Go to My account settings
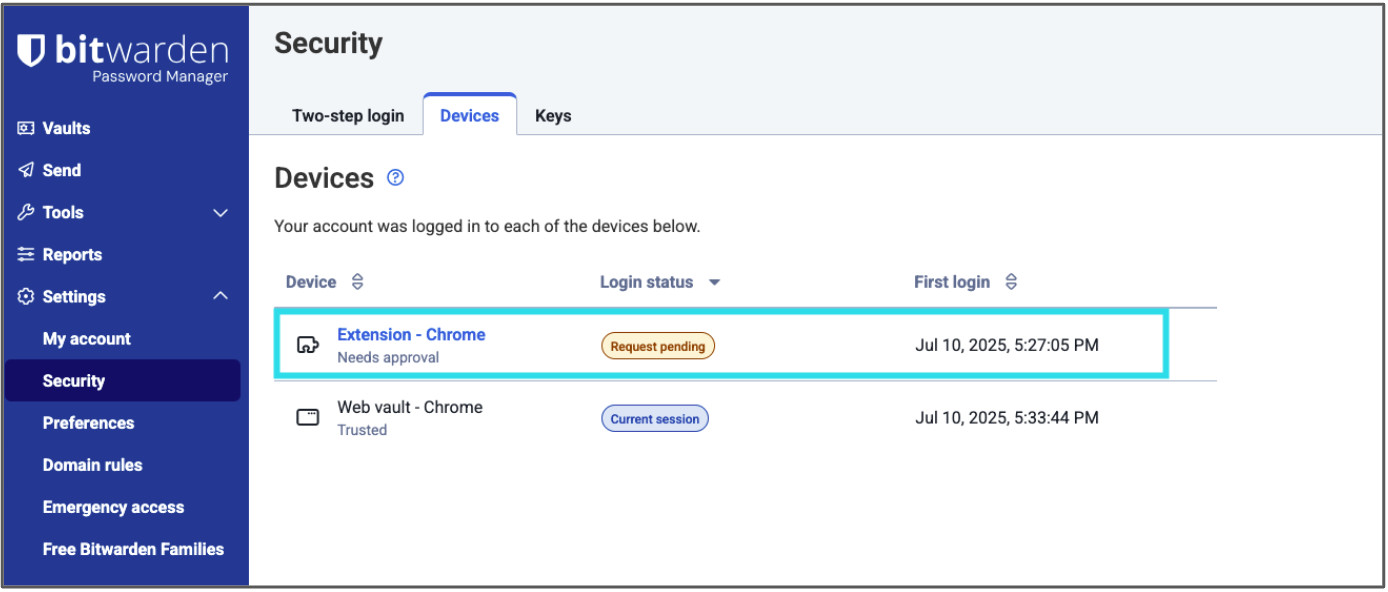 coord(86,339)
